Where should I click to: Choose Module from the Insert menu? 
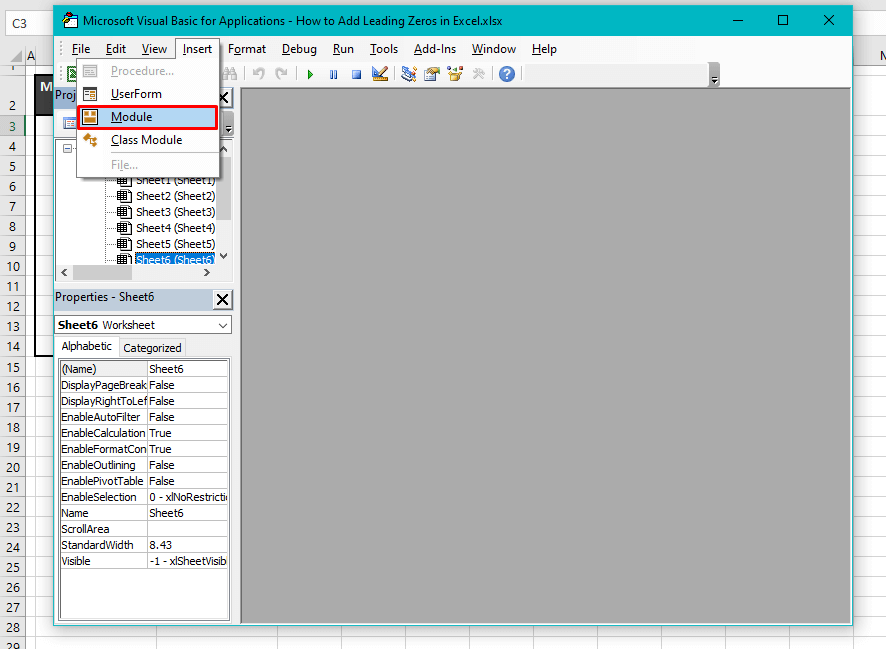(133, 116)
